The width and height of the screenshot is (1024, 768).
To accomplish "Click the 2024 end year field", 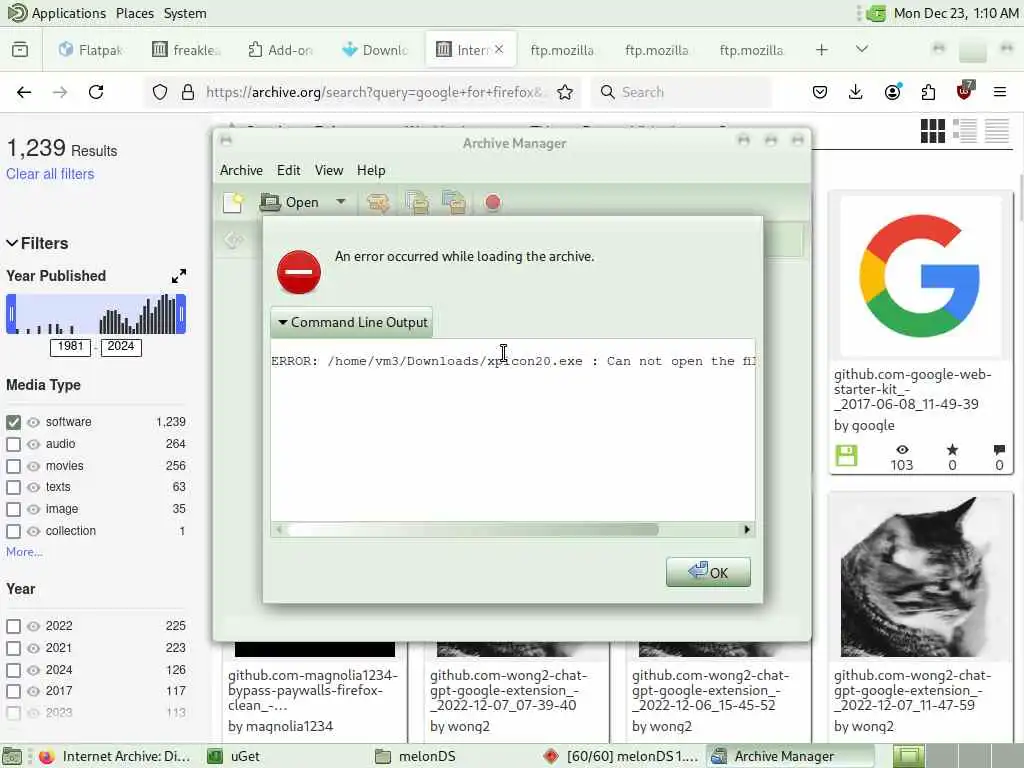I will (121, 347).
